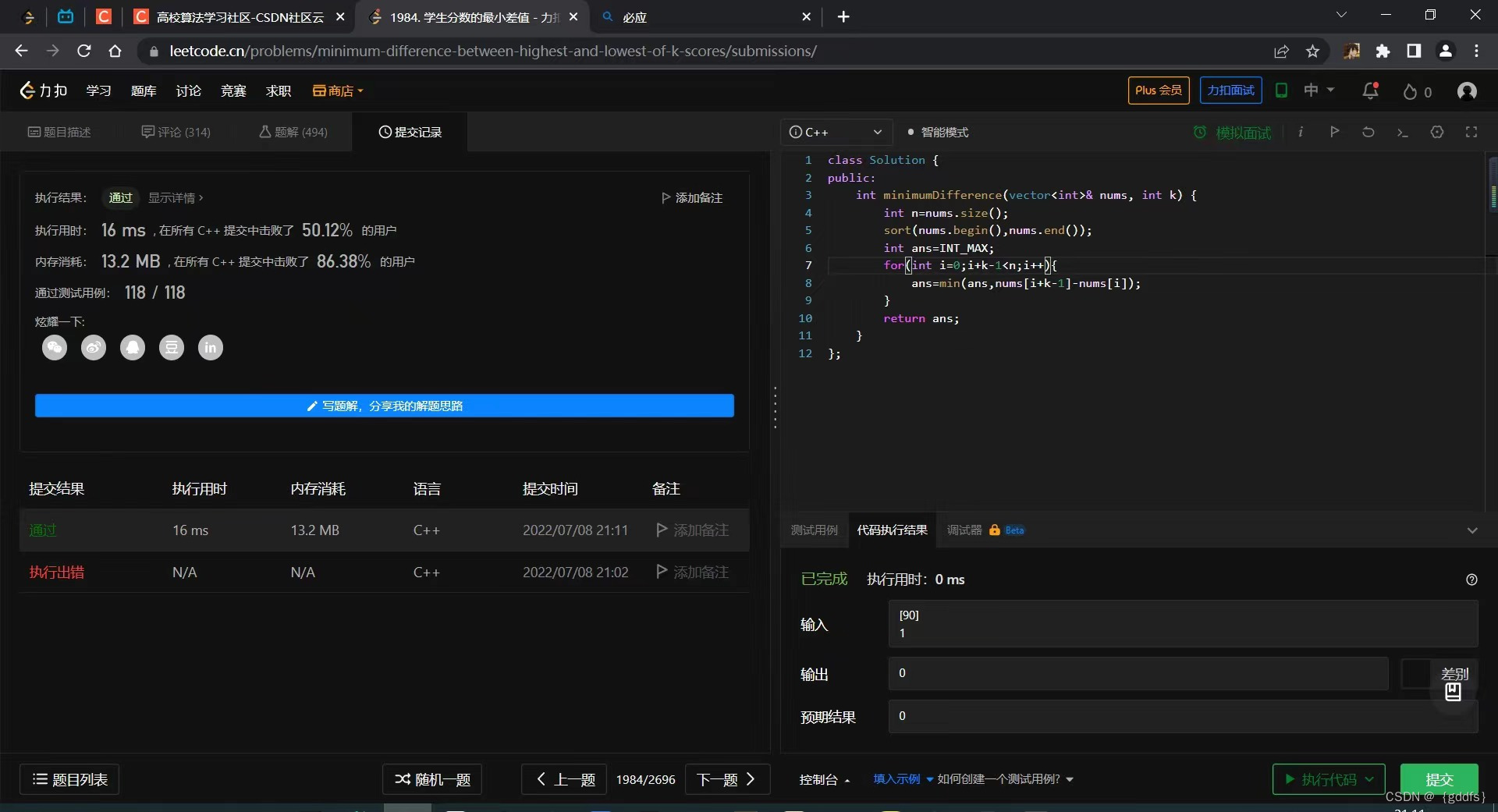
Task: Click 力扣面试 interview button
Action: 1231,90
